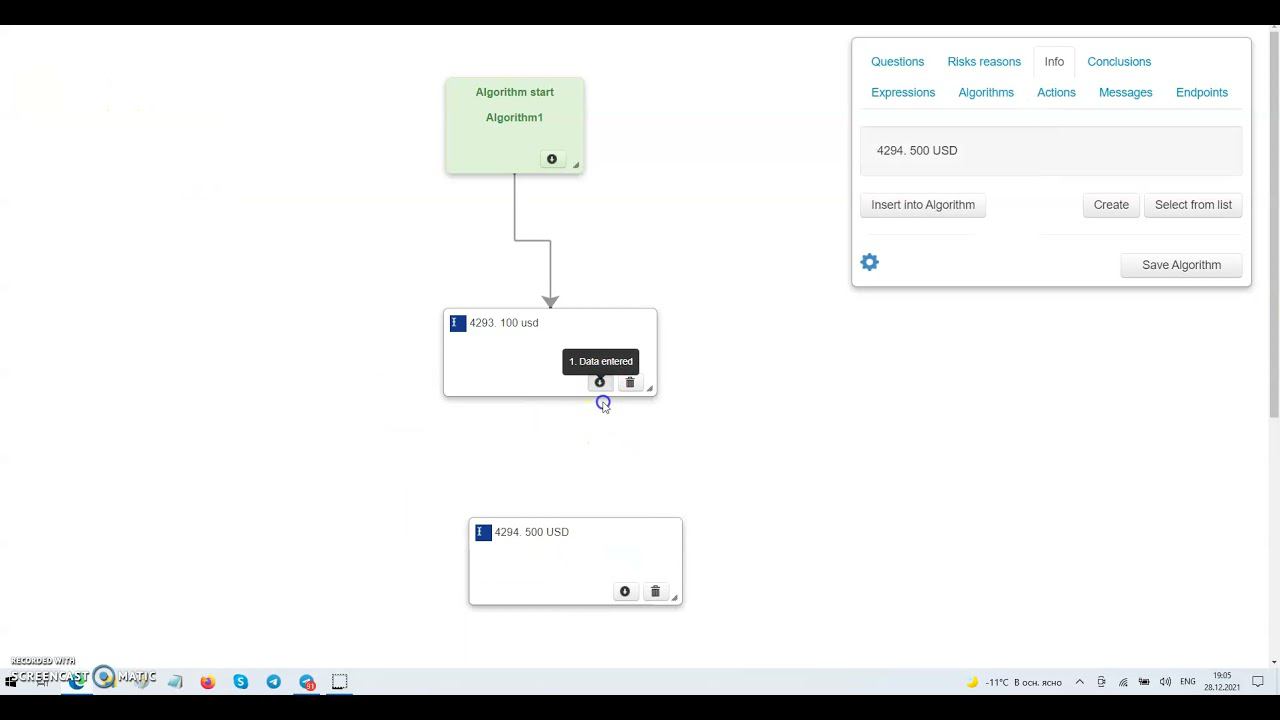Screen dimensions: 1280x720
Task: Open the Expressions tab
Action: coord(903,92)
